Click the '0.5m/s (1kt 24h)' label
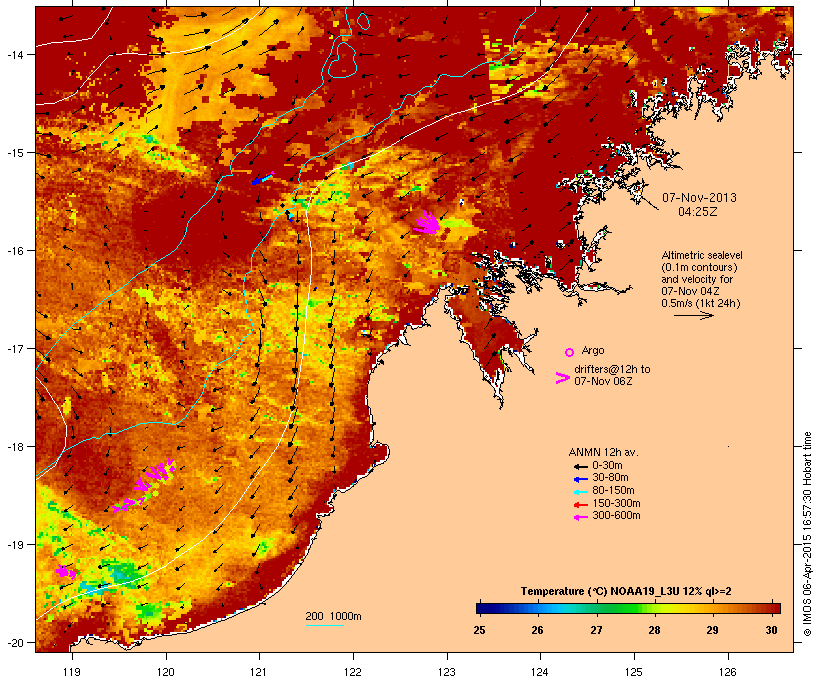 (701, 303)
